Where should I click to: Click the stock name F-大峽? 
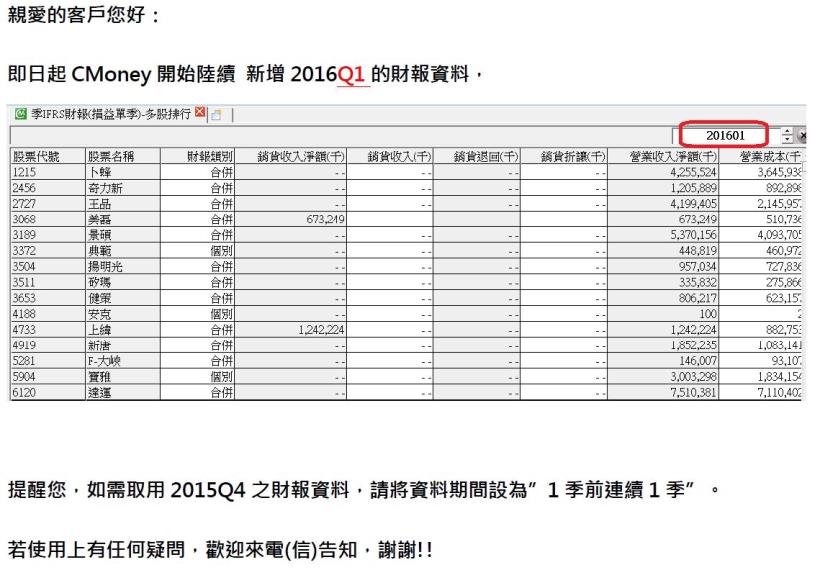104,361
